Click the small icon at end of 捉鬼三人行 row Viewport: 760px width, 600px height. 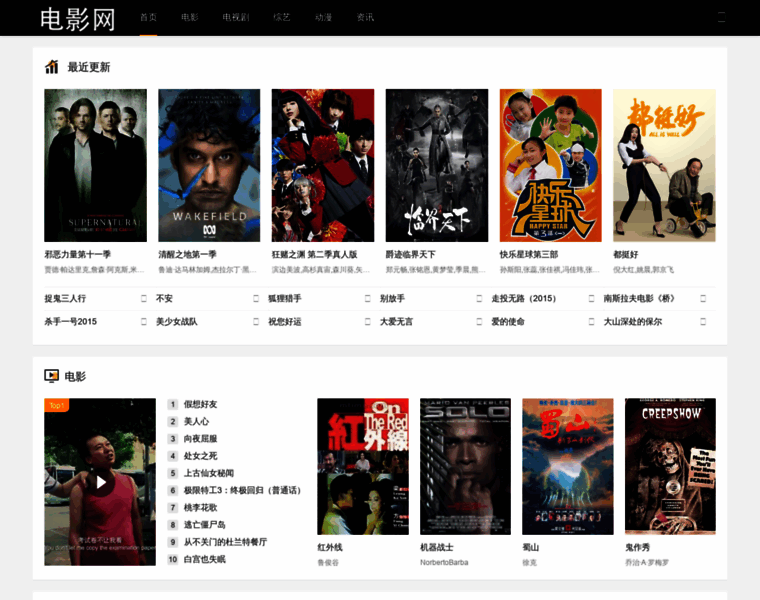143,299
